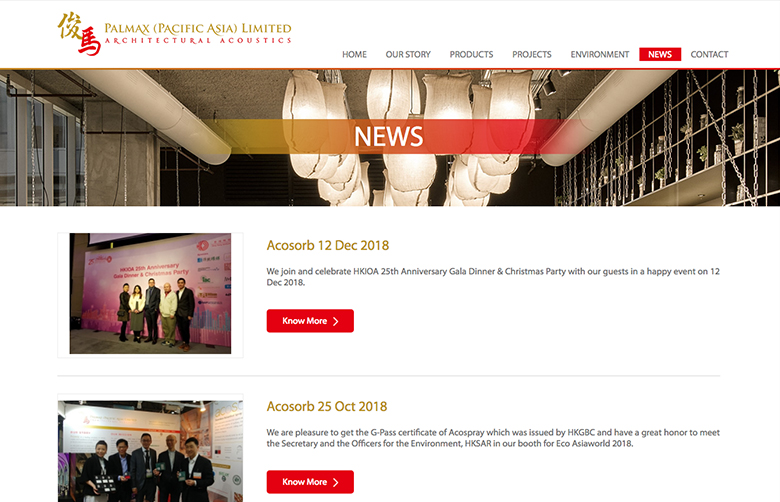Click the Acosorb 25 Oct 2018 headline
Screen dimensions: 780x502
tap(327, 406)
